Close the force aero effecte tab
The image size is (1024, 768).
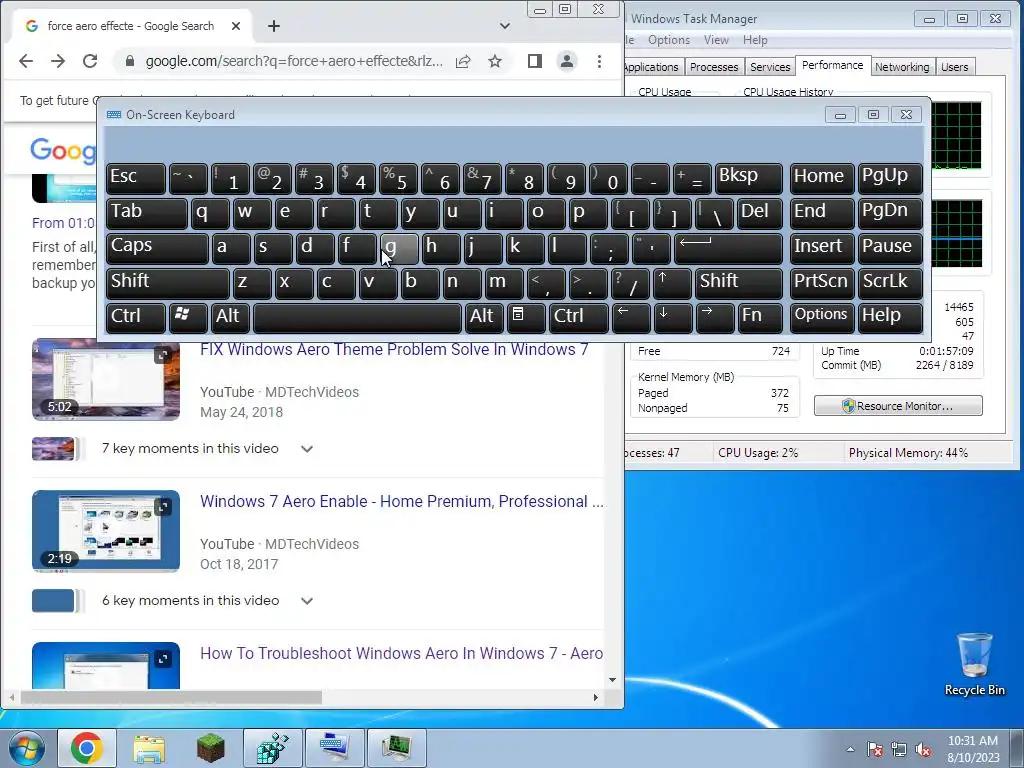pyautogui.click(x=236, y=26)
